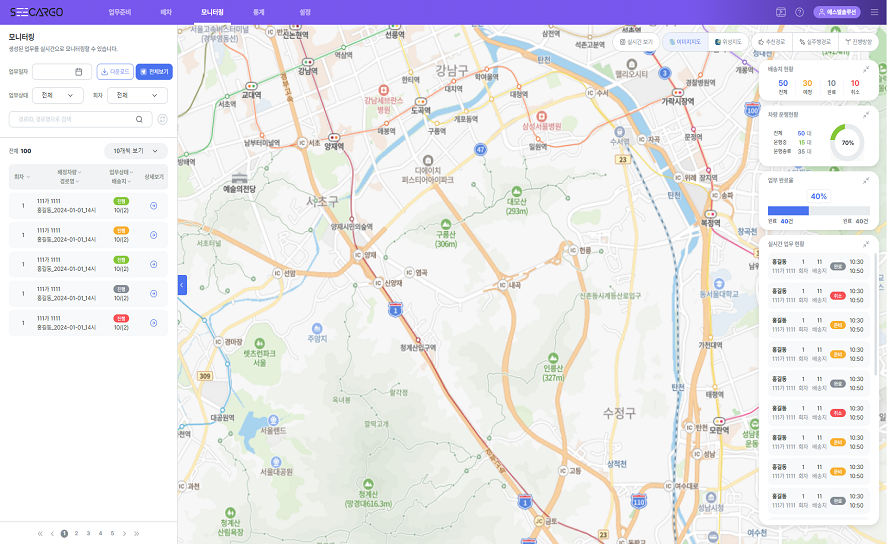
Task: Collapse the 배송지 현황 widget
Action: point(866,70)
